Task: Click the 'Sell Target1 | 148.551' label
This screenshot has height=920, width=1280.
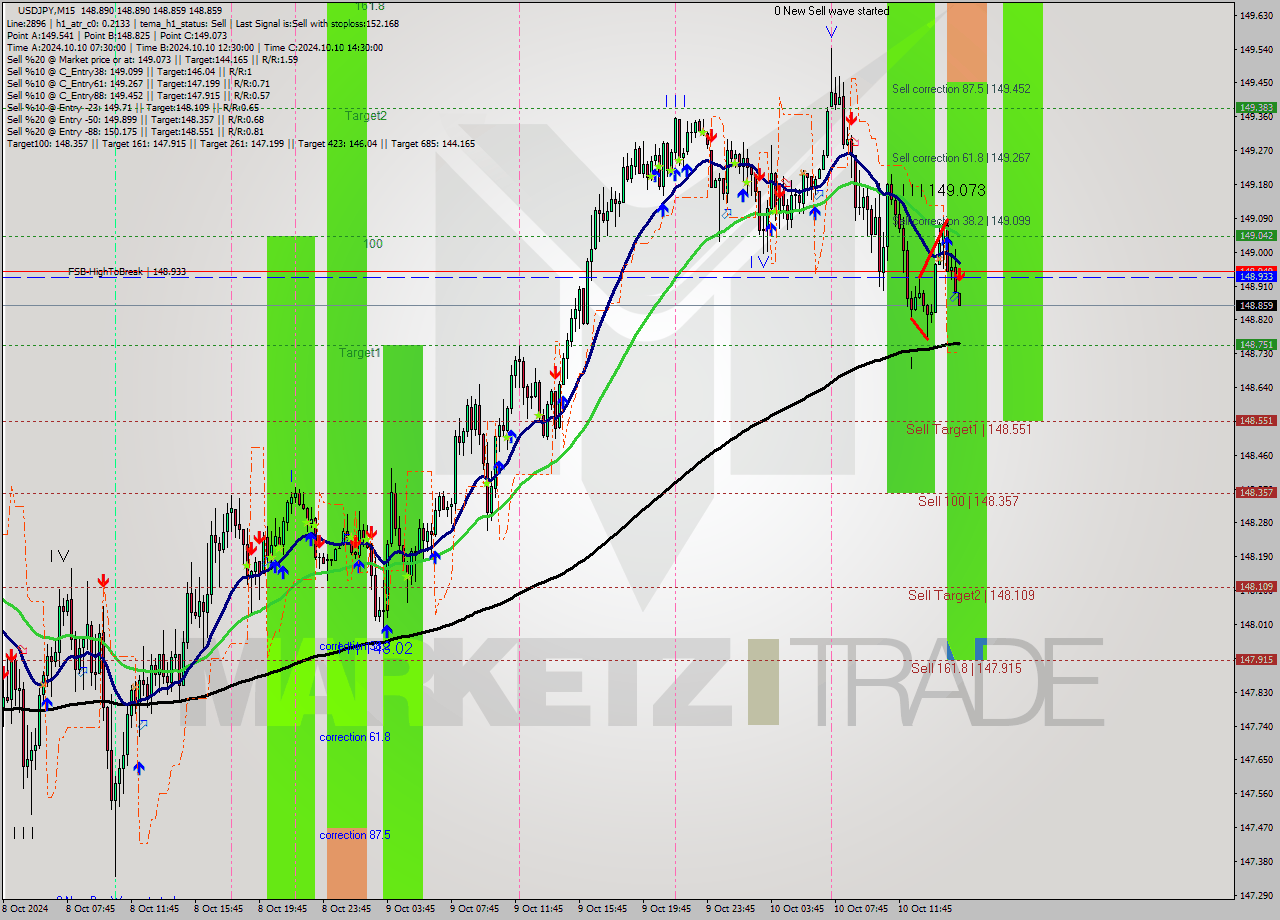Action: [968, 429]
